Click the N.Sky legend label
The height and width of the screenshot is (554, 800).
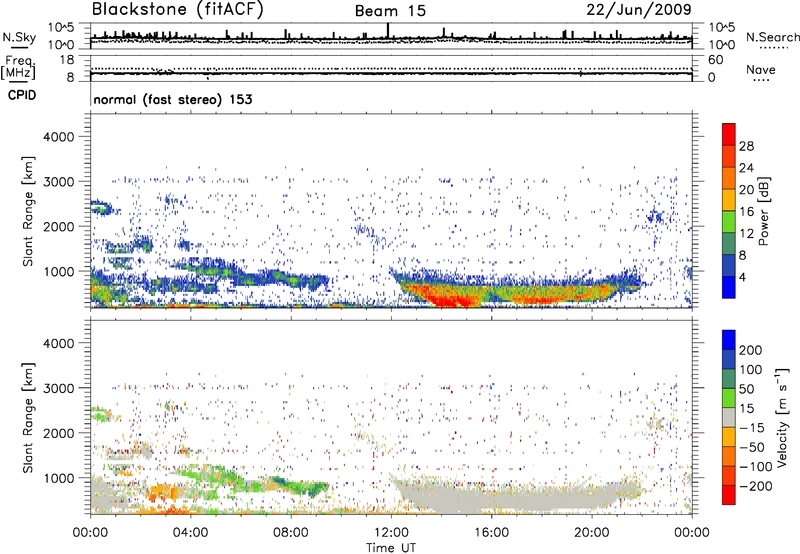19,37
